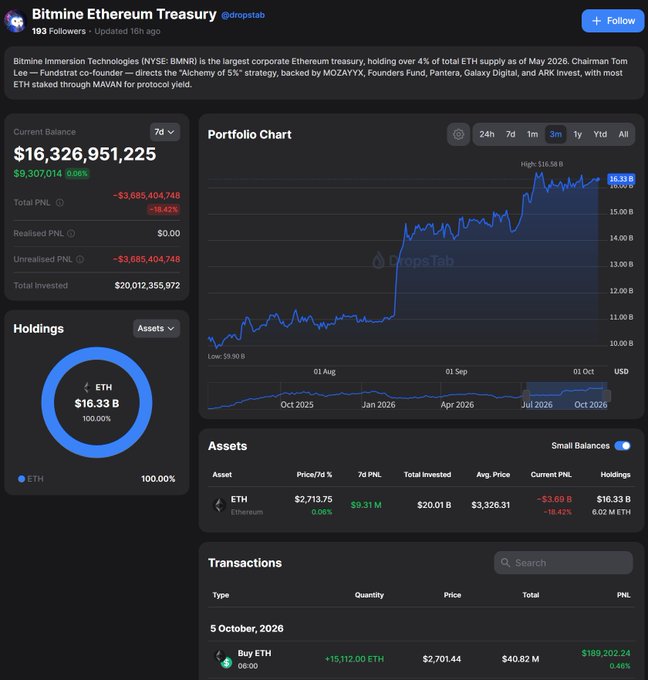
Task: Sort by Total Invested column header
Action: pos(427,474)
